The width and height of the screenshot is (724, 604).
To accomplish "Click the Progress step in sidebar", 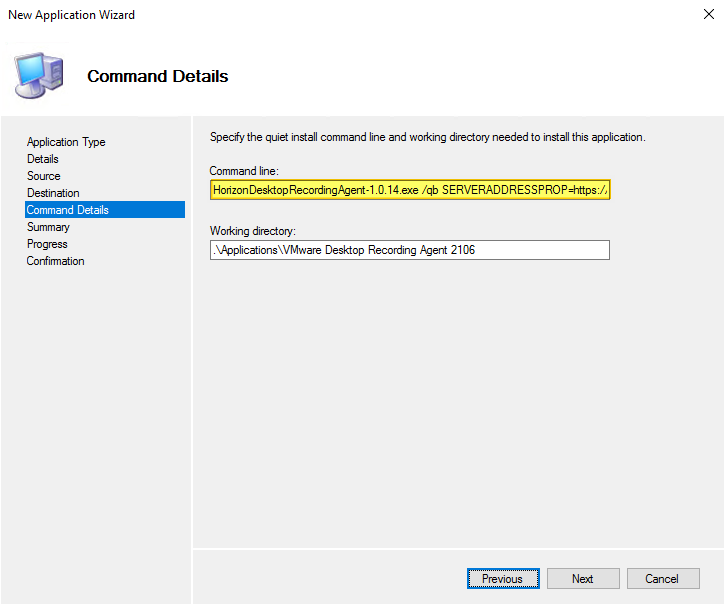I will [x=47, y=244].
